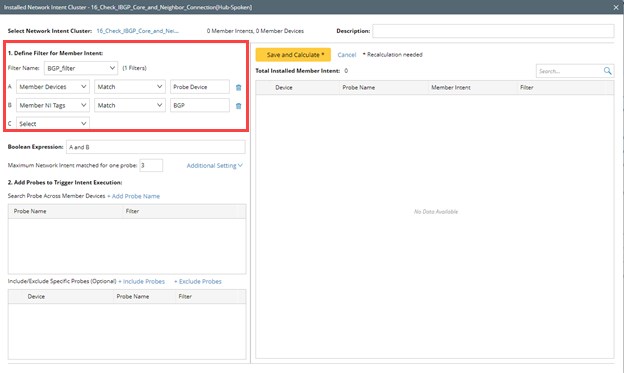624x373 pixels.
Task: Expand Additional Setting options
Action: pyautogui.click(x=214, y=166)
